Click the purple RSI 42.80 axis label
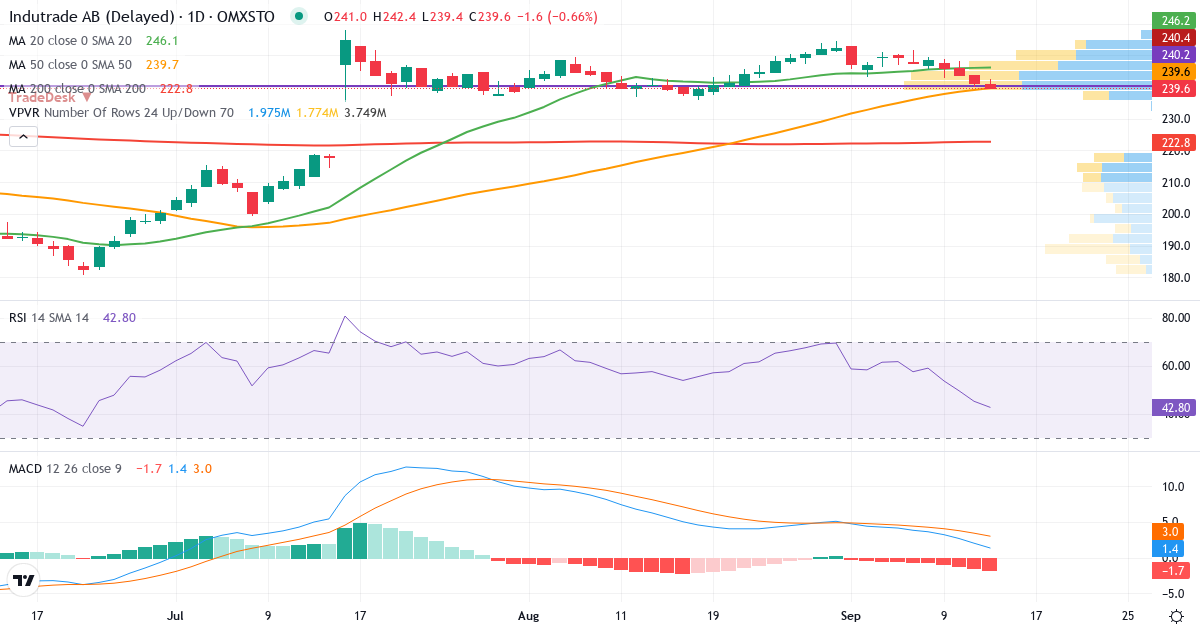Screen dimensions: 1200x630 [1172, 407]
